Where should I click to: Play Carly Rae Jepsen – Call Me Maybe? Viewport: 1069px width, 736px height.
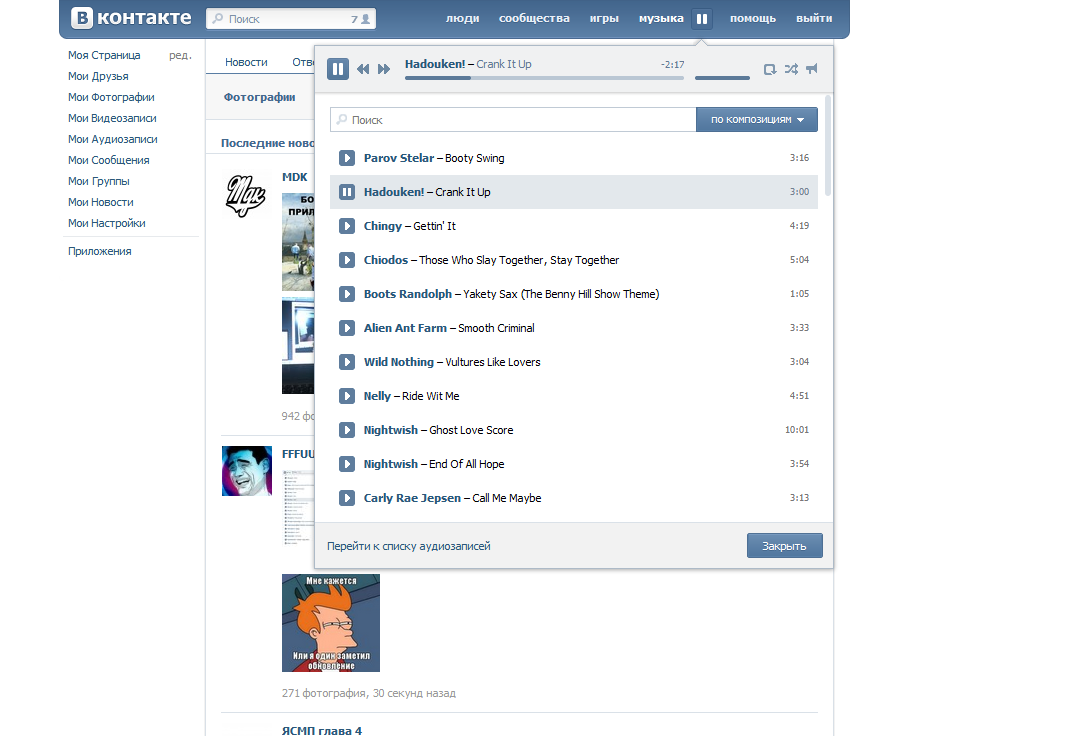click(x=347, y=499)
